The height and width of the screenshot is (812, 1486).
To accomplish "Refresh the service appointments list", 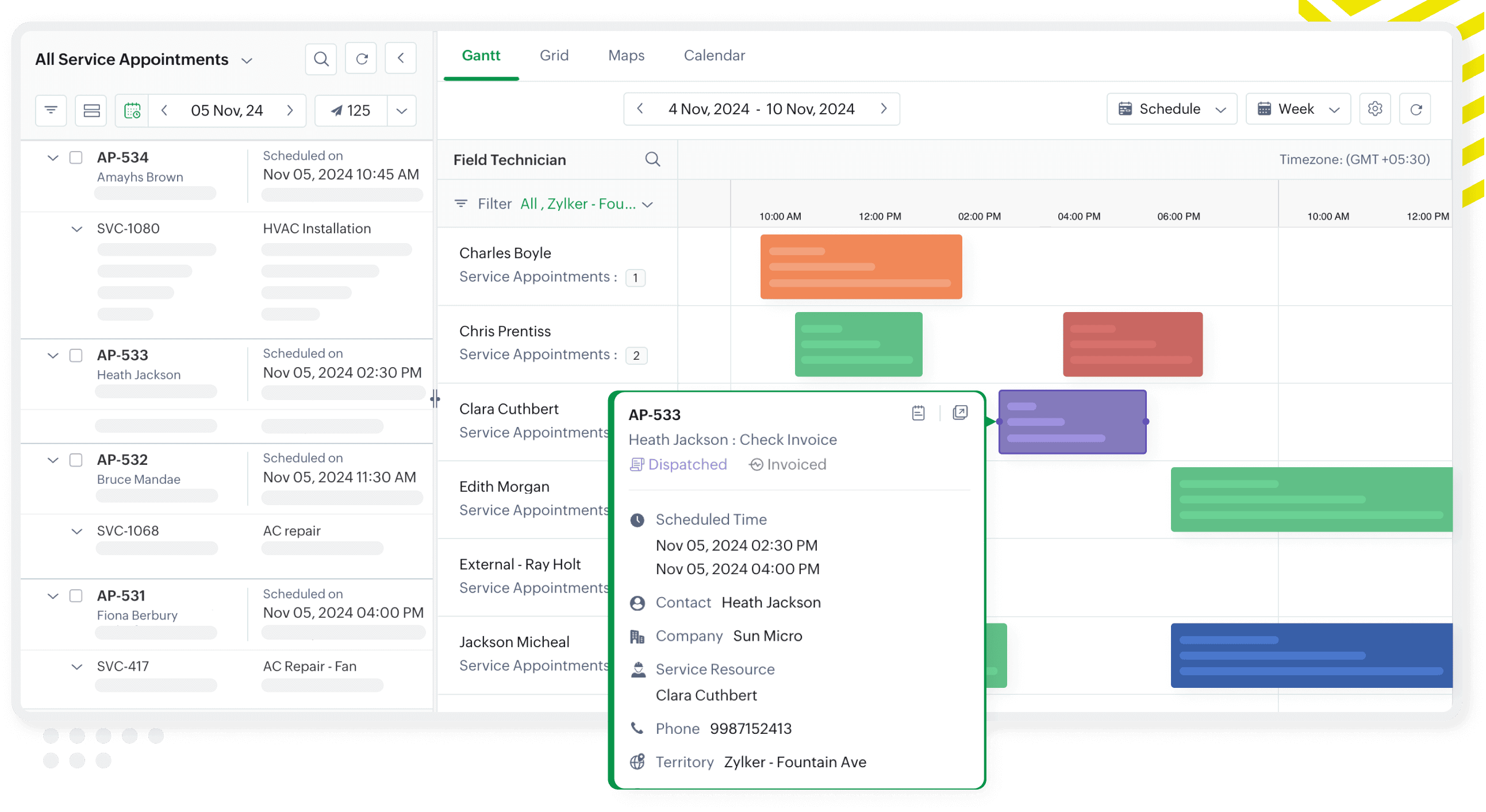I will [x=361, y=59].
